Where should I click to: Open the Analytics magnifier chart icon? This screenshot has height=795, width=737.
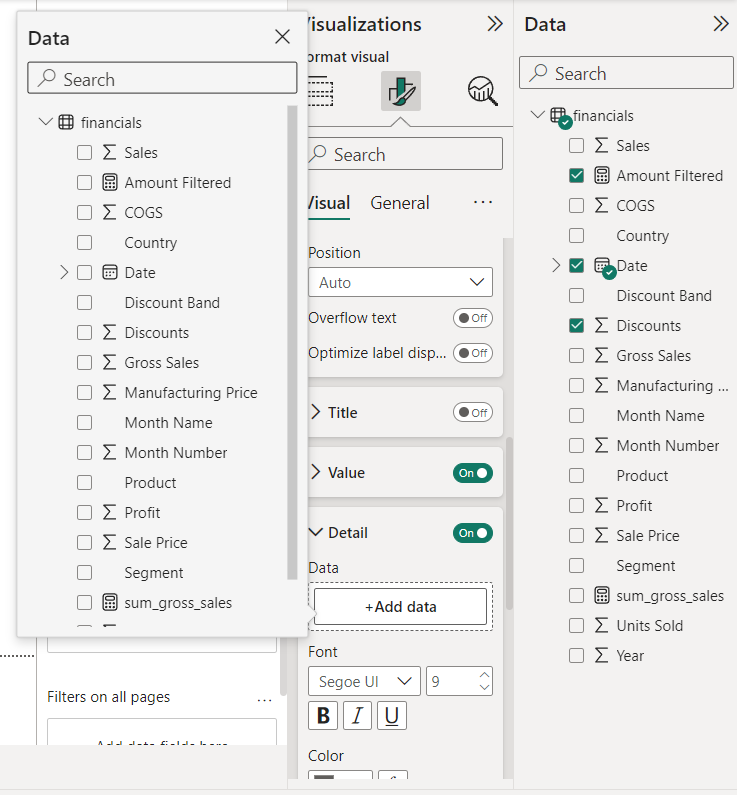(x=482, y=91)
